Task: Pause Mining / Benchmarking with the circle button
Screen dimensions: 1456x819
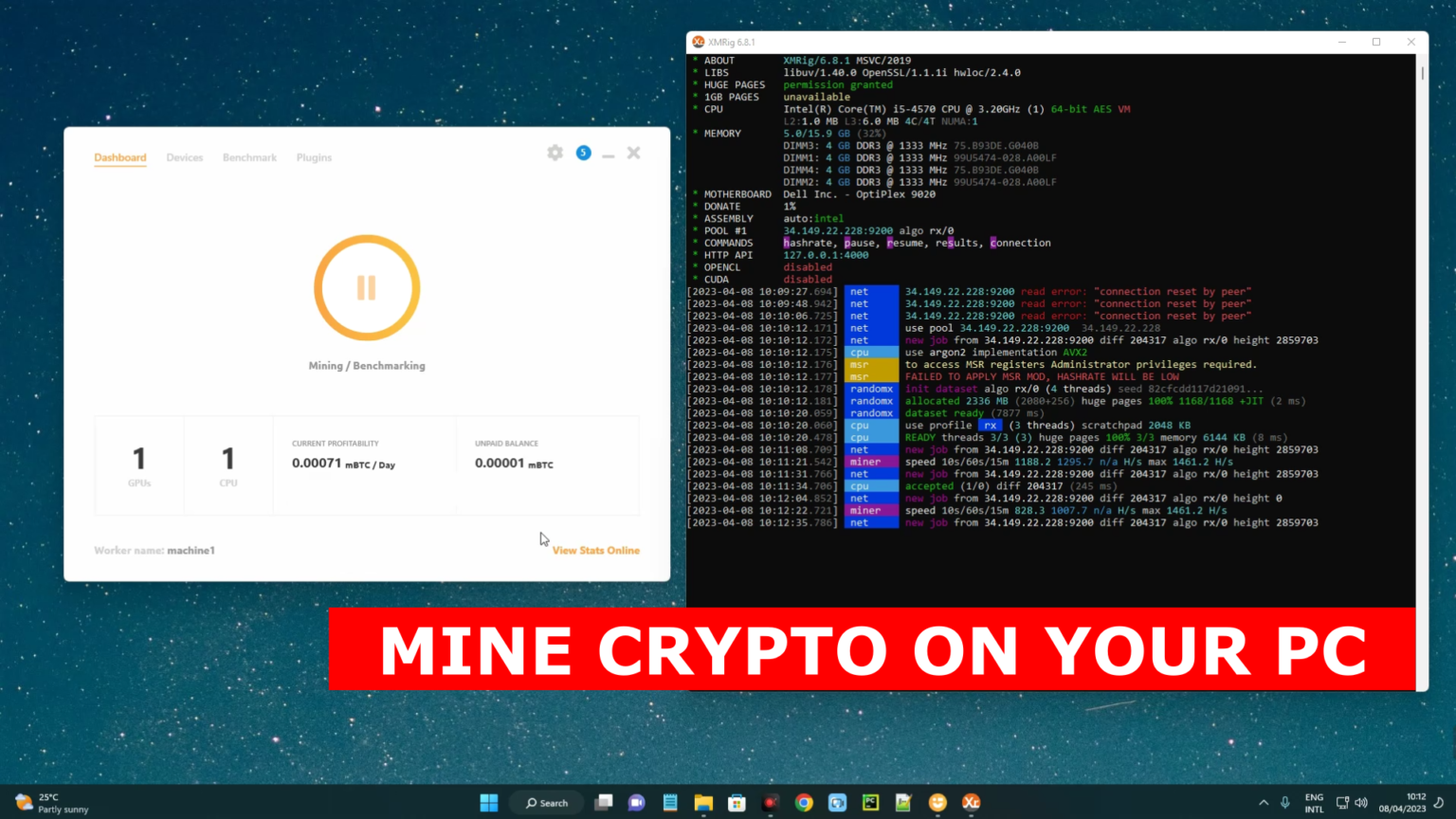Action: 366,287
